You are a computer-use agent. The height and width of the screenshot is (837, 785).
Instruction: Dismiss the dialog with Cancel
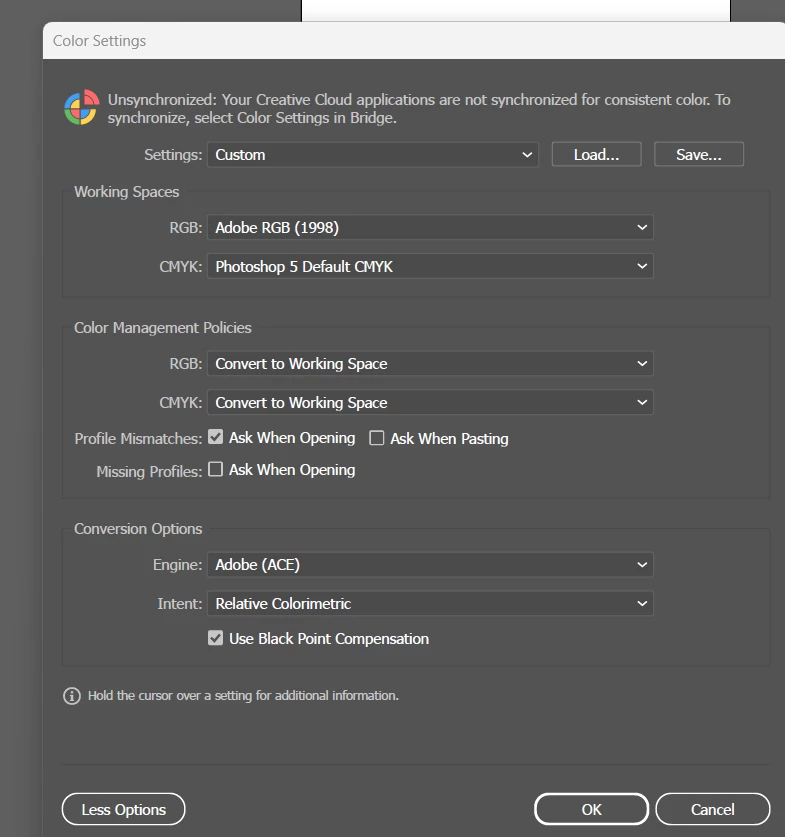click(x=713, y=809)
